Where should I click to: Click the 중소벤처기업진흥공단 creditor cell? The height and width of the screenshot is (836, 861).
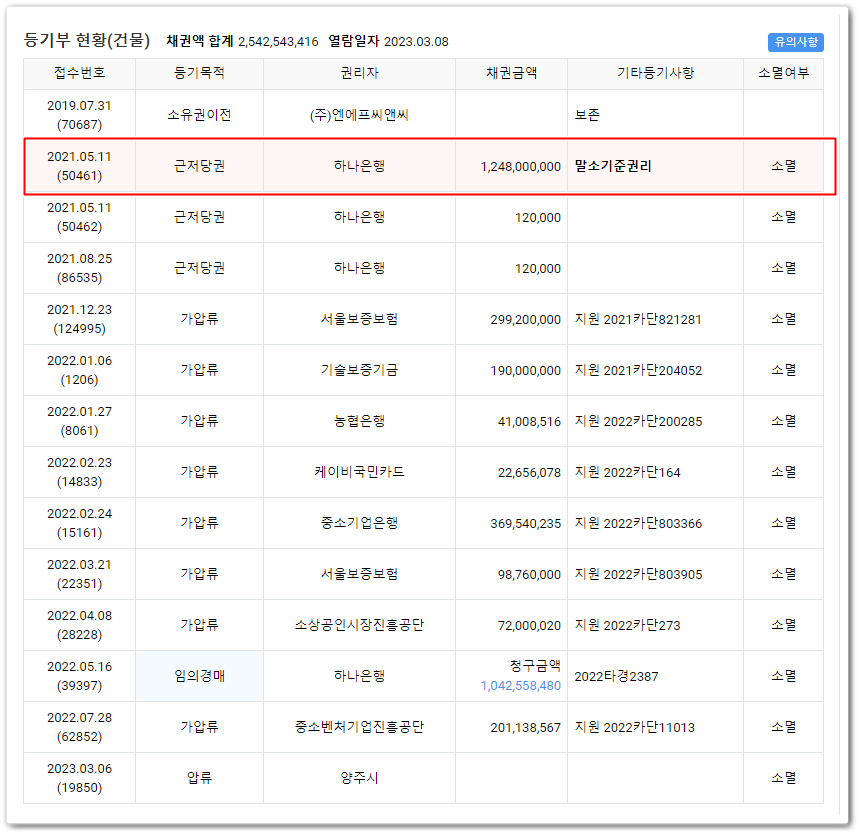pyautogui.click(x=360, y=727)
